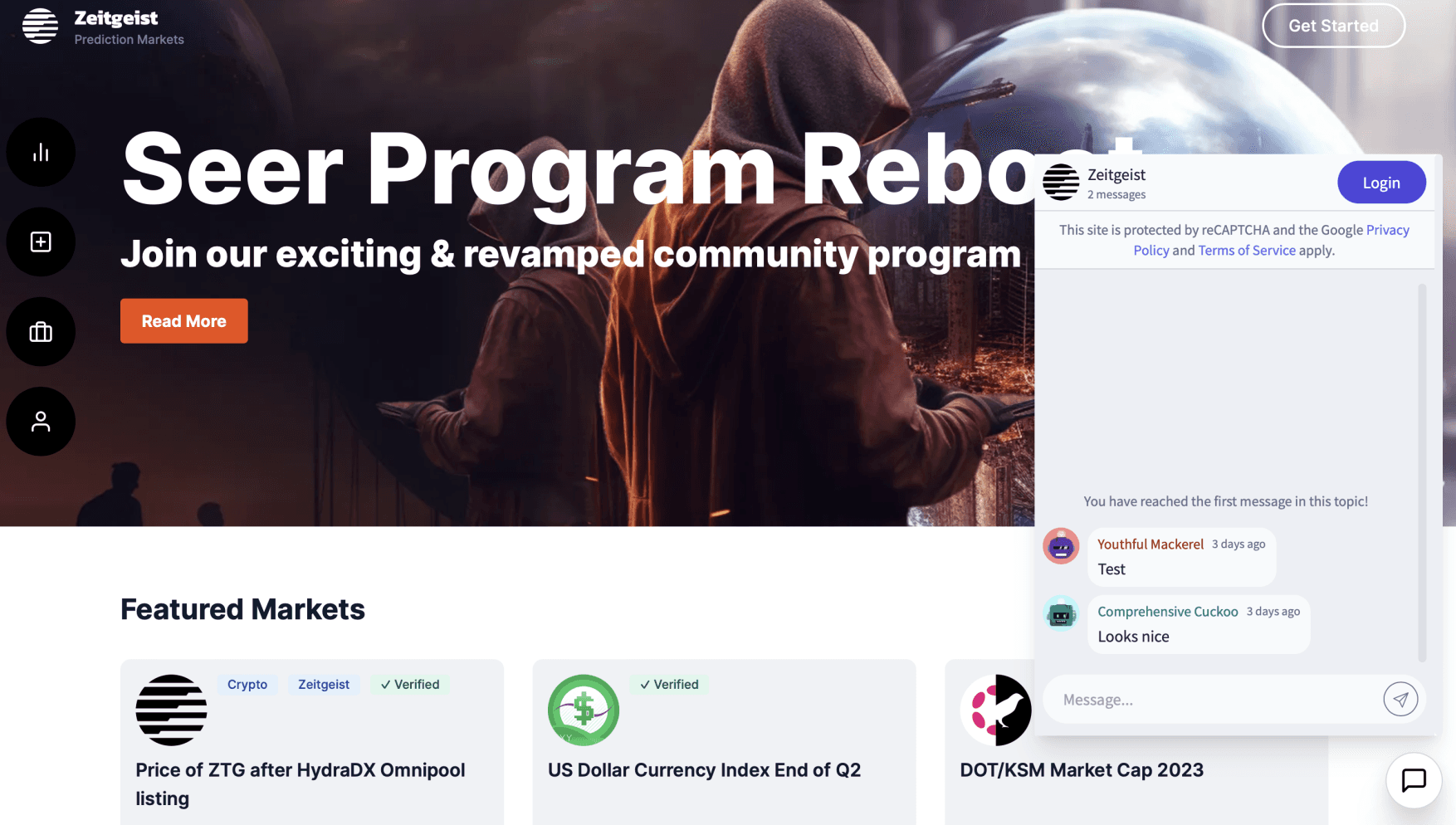1456x825 pixels.
Task: Click '3 days ago' on Youthful Mackerel message
Action: click(1239, 544)
